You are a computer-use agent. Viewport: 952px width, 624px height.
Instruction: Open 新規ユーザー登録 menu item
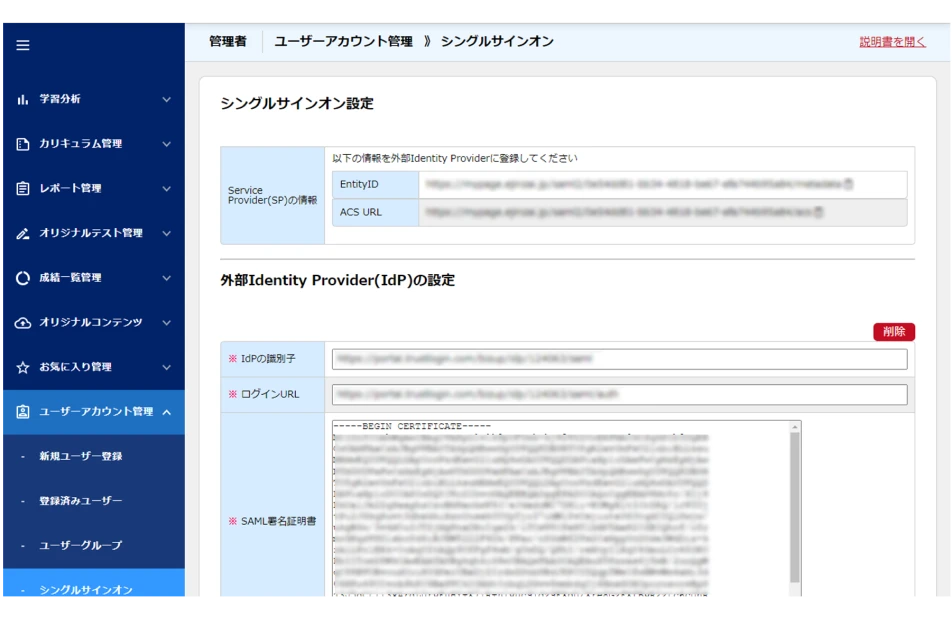pos(81,456)
